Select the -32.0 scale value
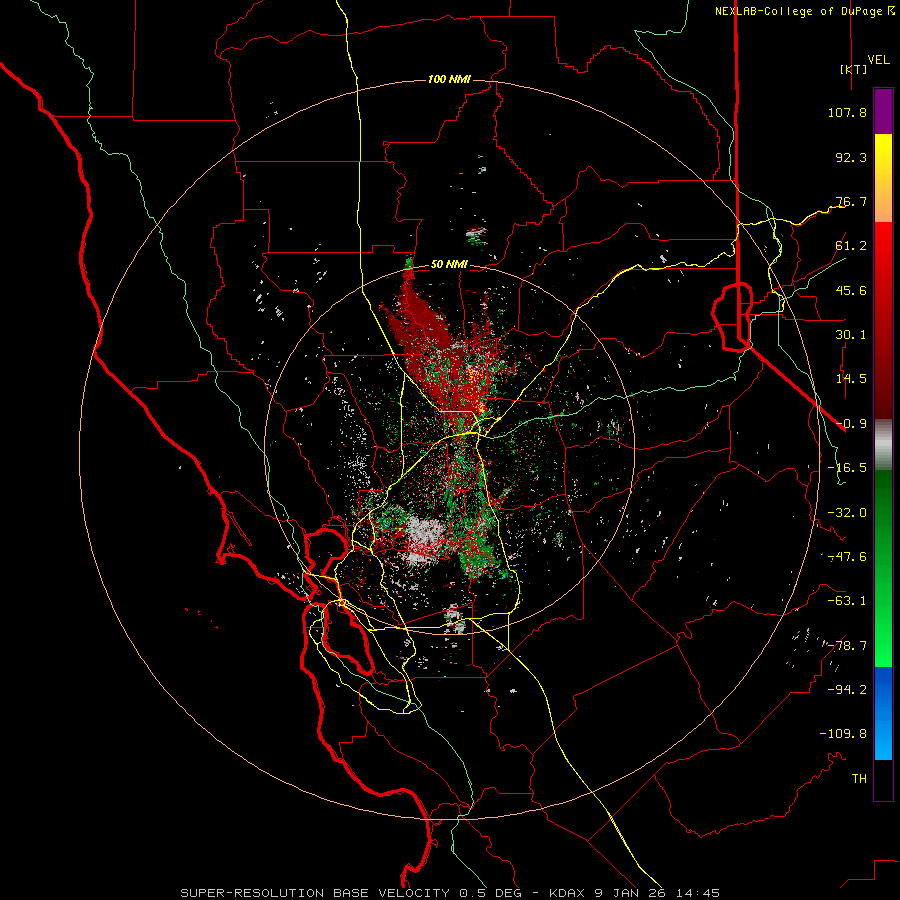This screenshot has width=900, height=900. pos(847,513)
